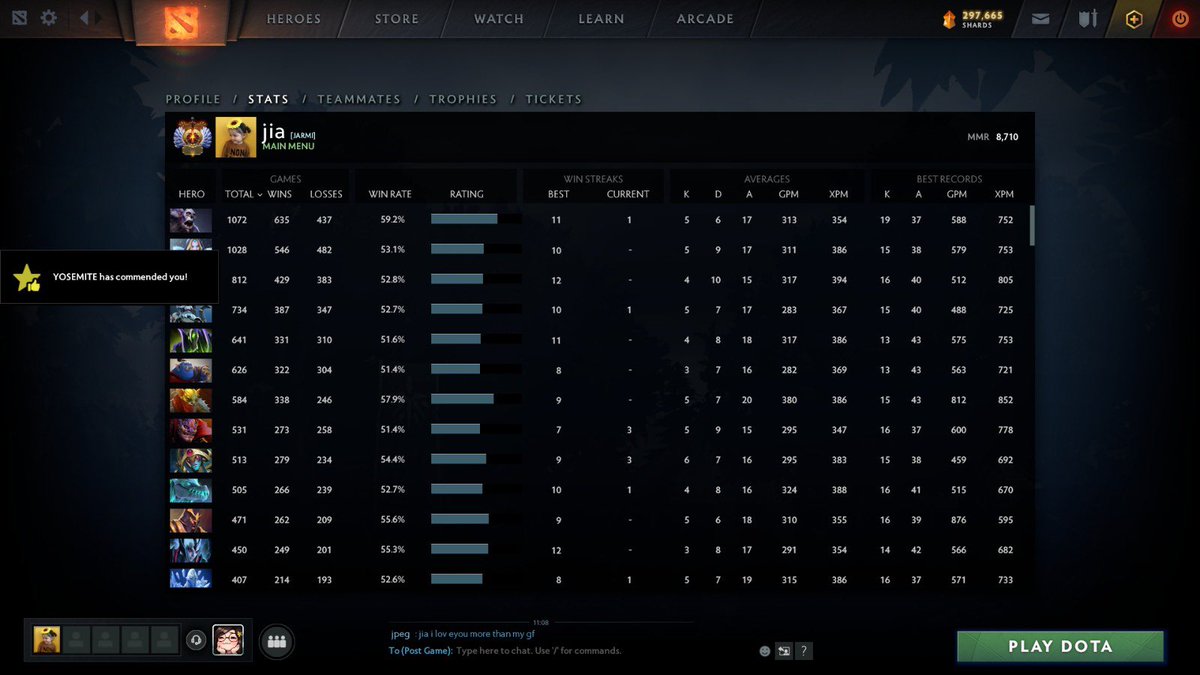
Task: Click the hero portrait with 471 total games
Action: pyautogui.click(x=190, y=520)
